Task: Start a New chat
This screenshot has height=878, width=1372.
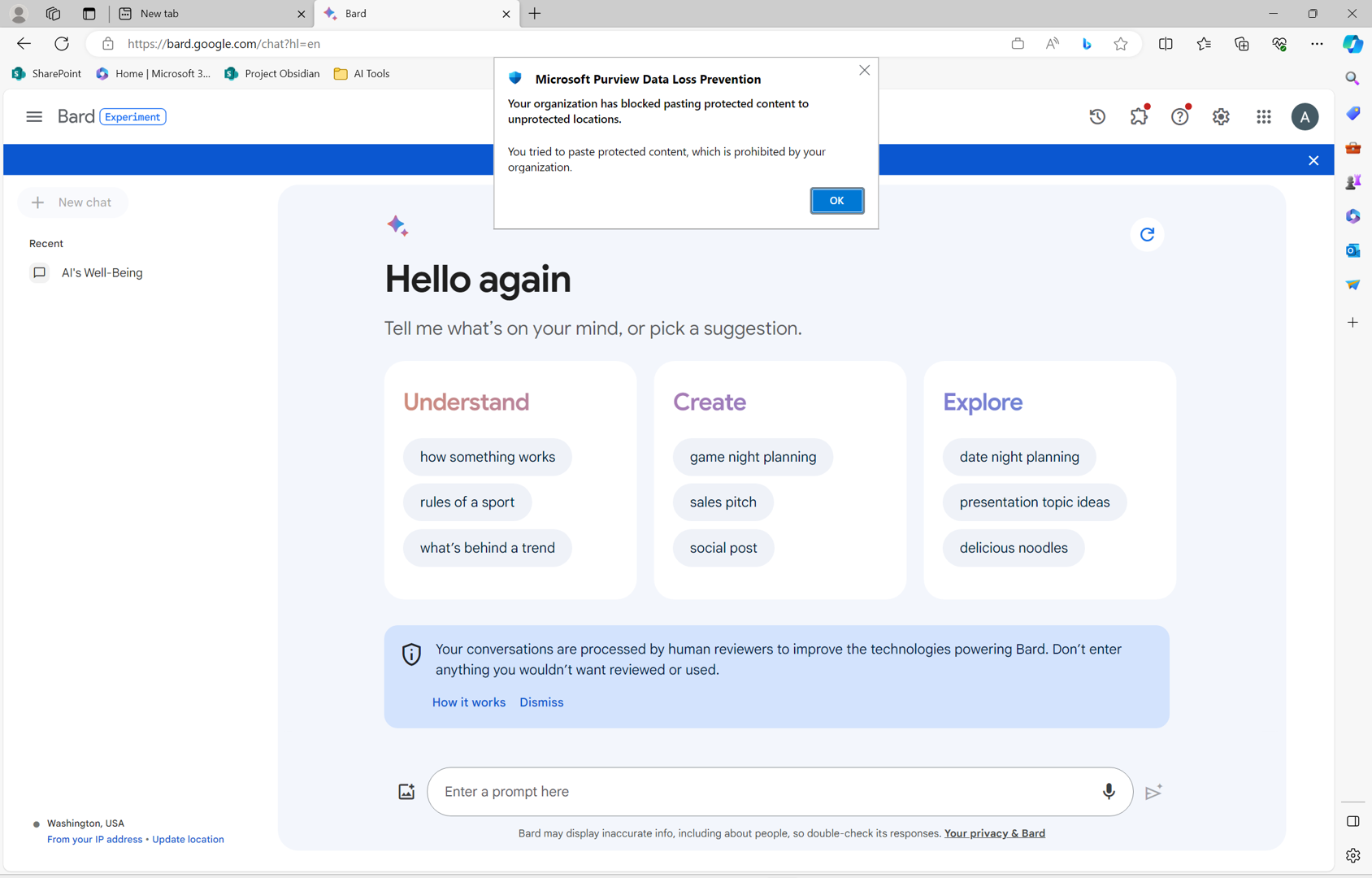Action: (x=72, y=202)
